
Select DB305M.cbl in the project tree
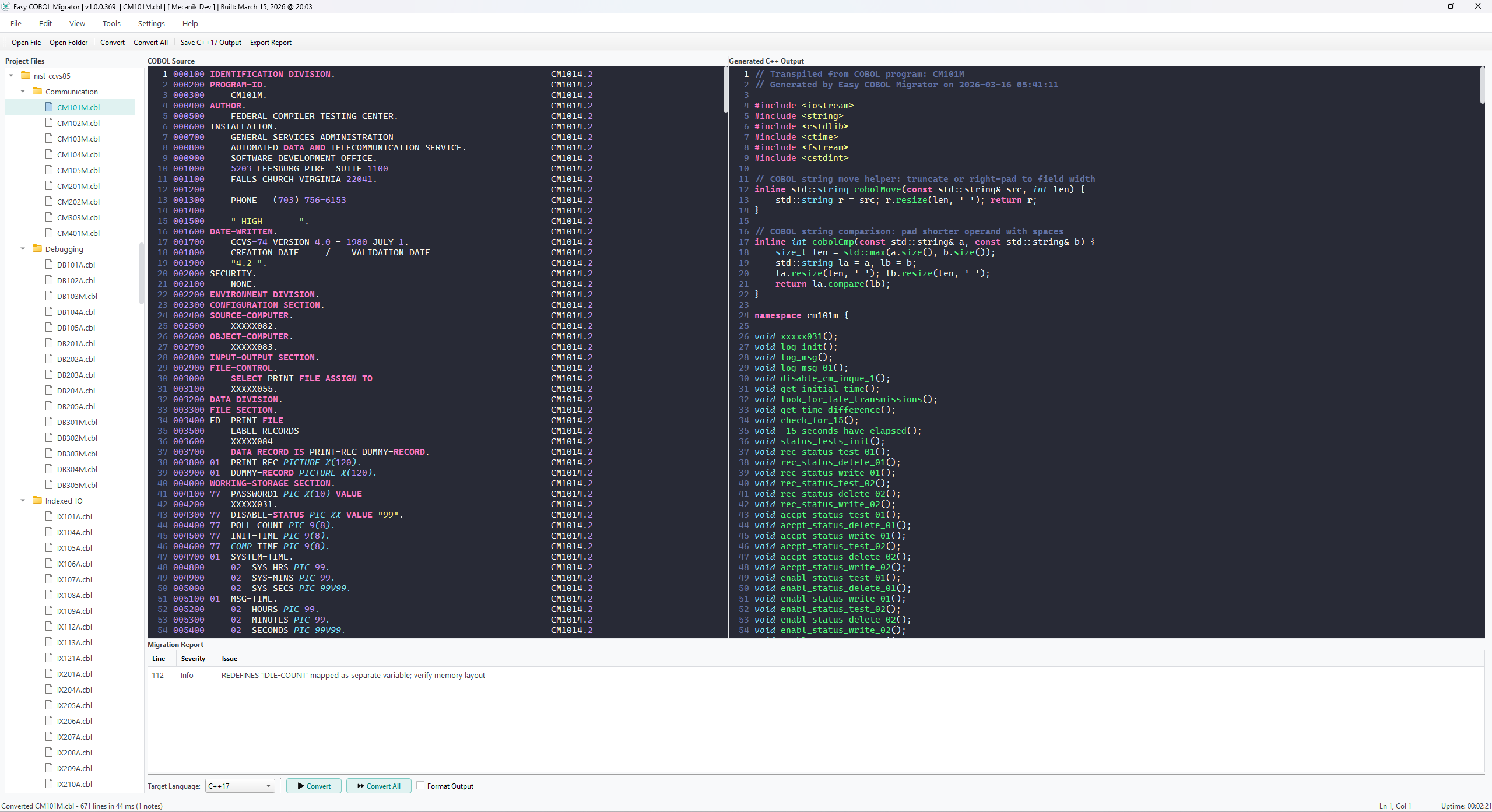click(76, 484)
